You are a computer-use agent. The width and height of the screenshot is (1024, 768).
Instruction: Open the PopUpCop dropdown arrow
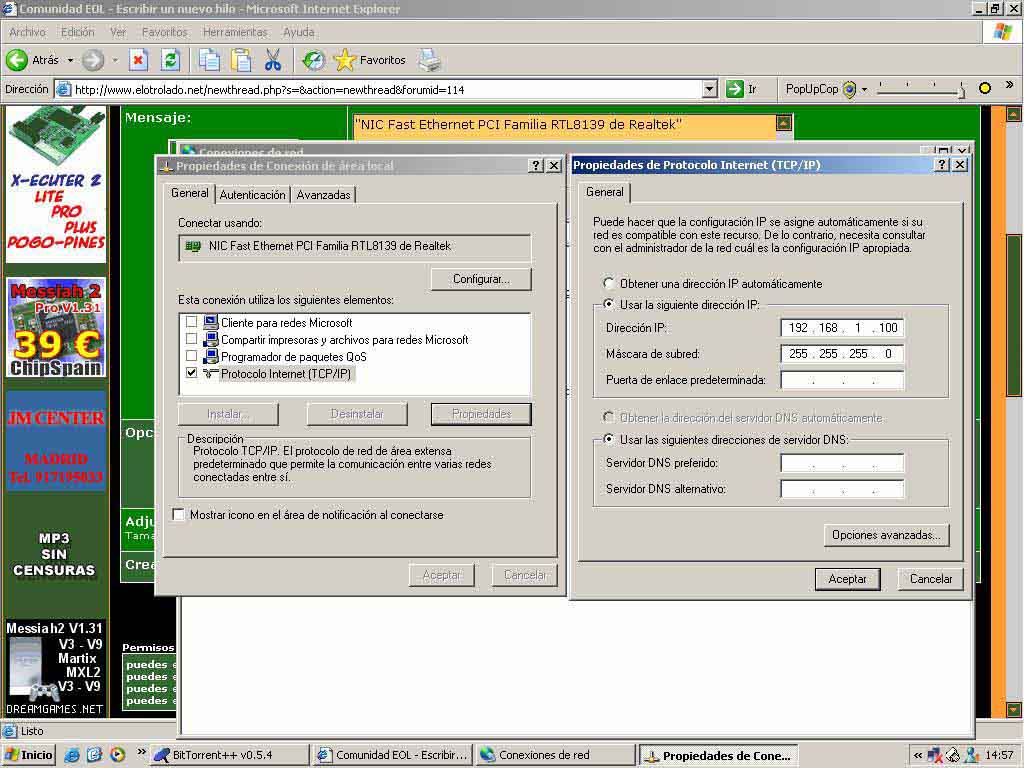pyautogui.click(x=864, y=89)
